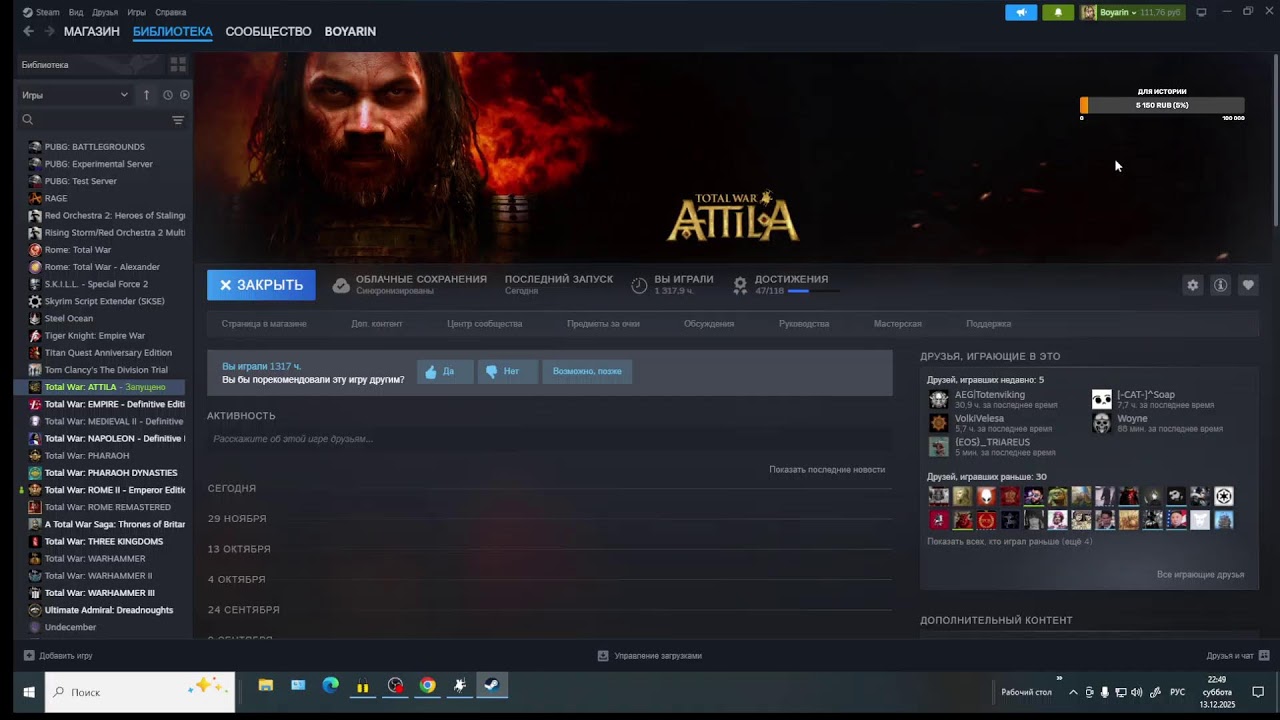Click the achievements progress bar
The height and width of the screenshot is (720, 1280).
coord(812,291)
